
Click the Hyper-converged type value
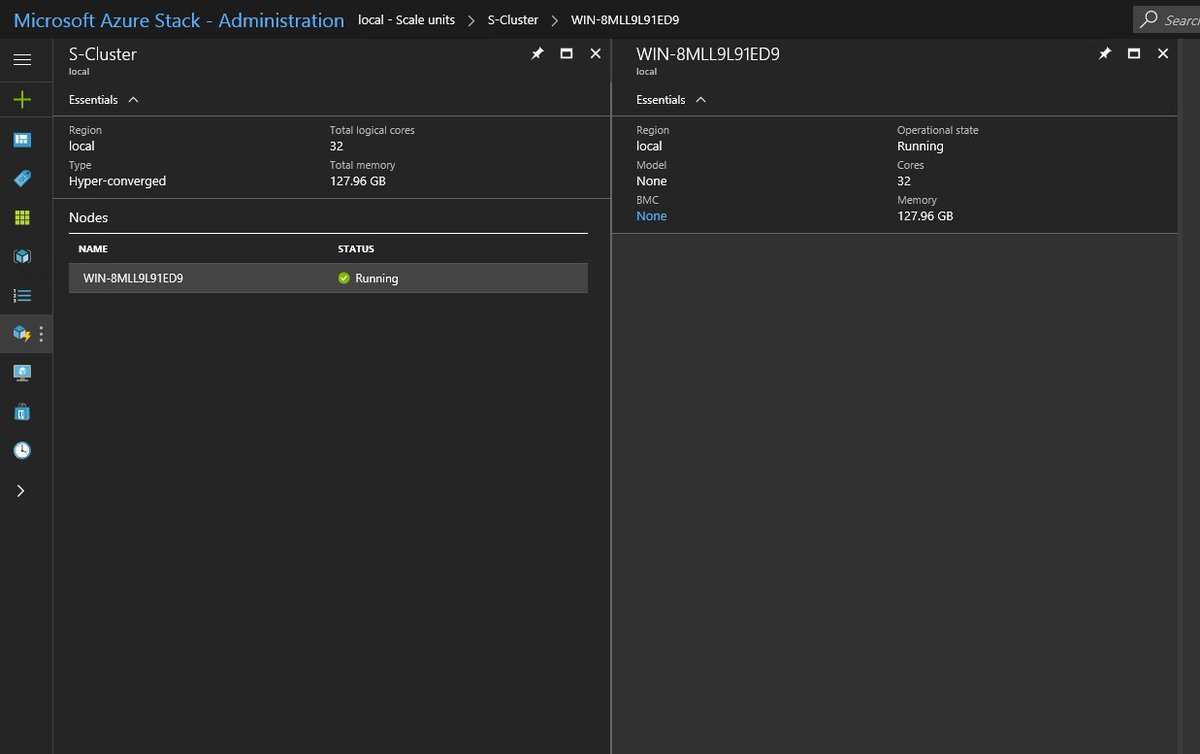click(117, 181)
